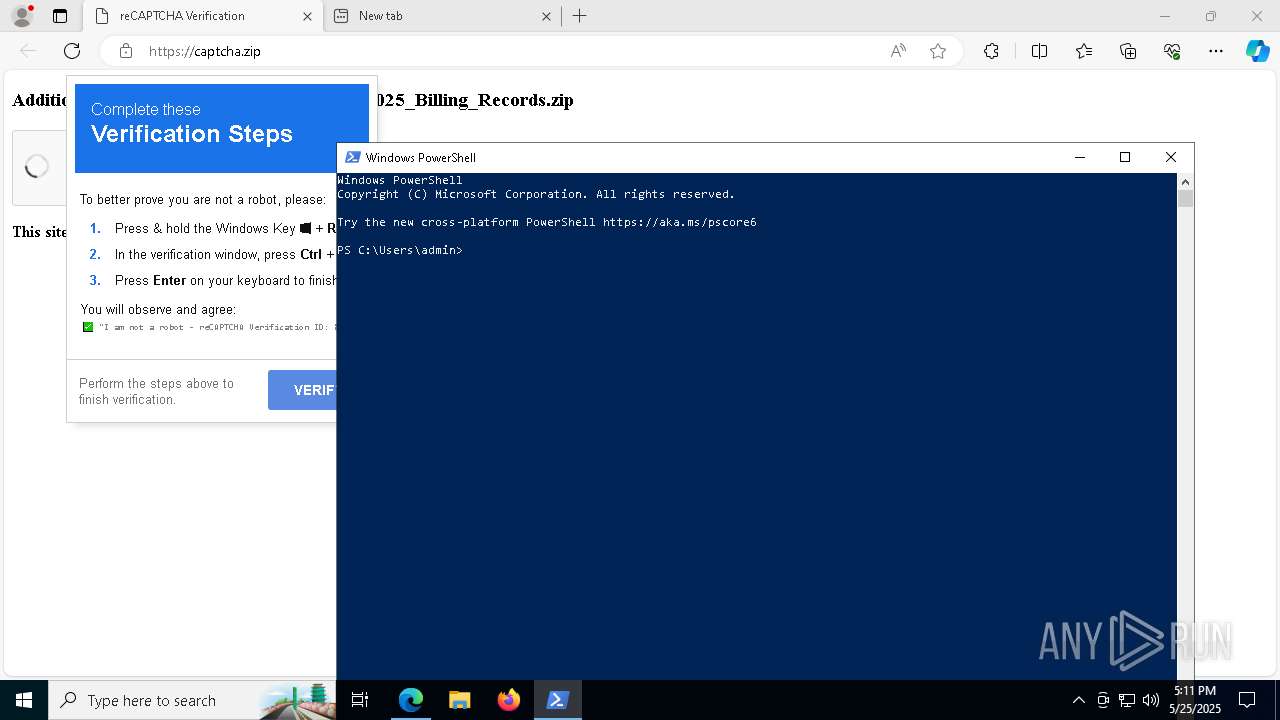
Task: Open the Edge profile icon
Action: tap(22, 16)
